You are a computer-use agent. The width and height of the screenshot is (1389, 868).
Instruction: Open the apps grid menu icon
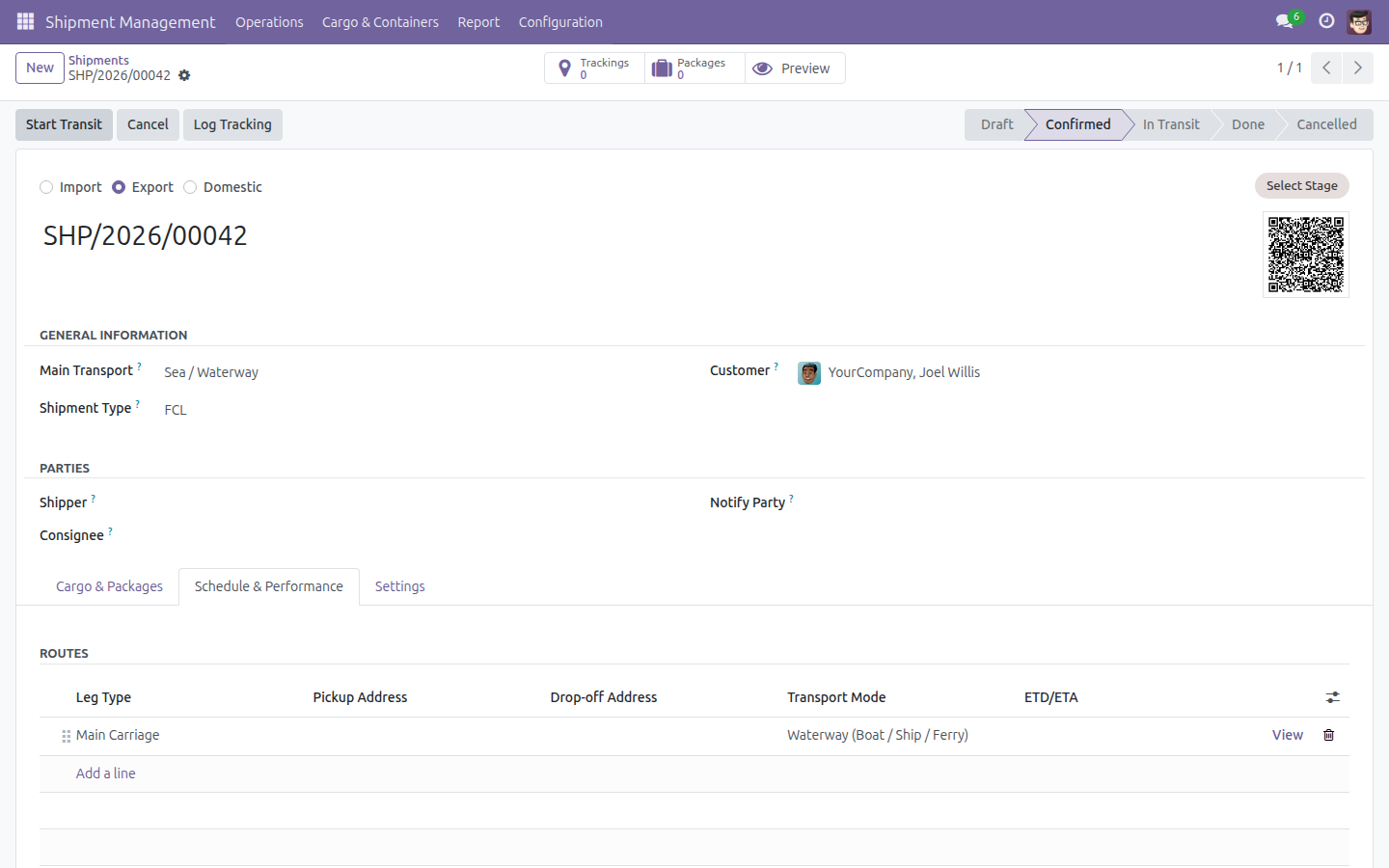point(26,21)
